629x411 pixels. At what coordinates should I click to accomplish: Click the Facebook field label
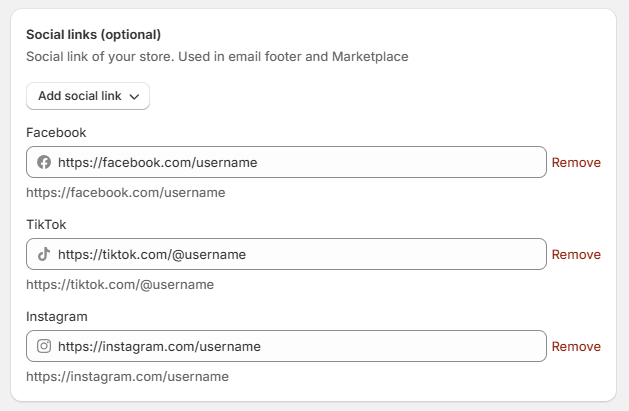click(56, 132)
